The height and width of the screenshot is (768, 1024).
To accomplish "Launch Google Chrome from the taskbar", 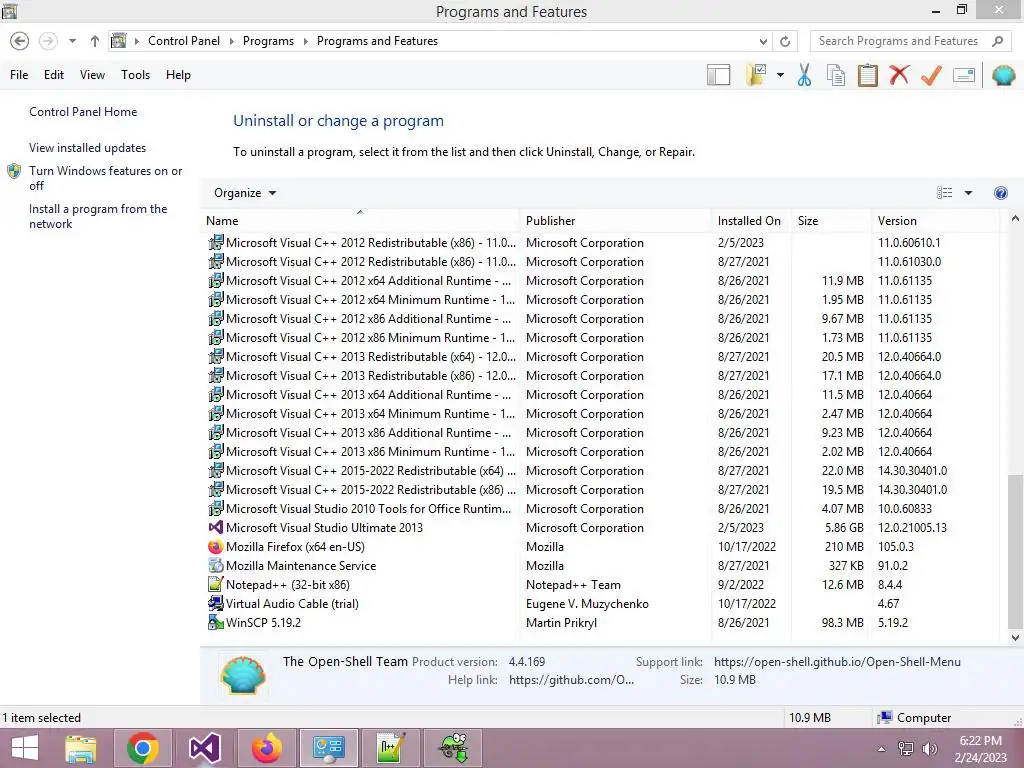I will point(143,748).
